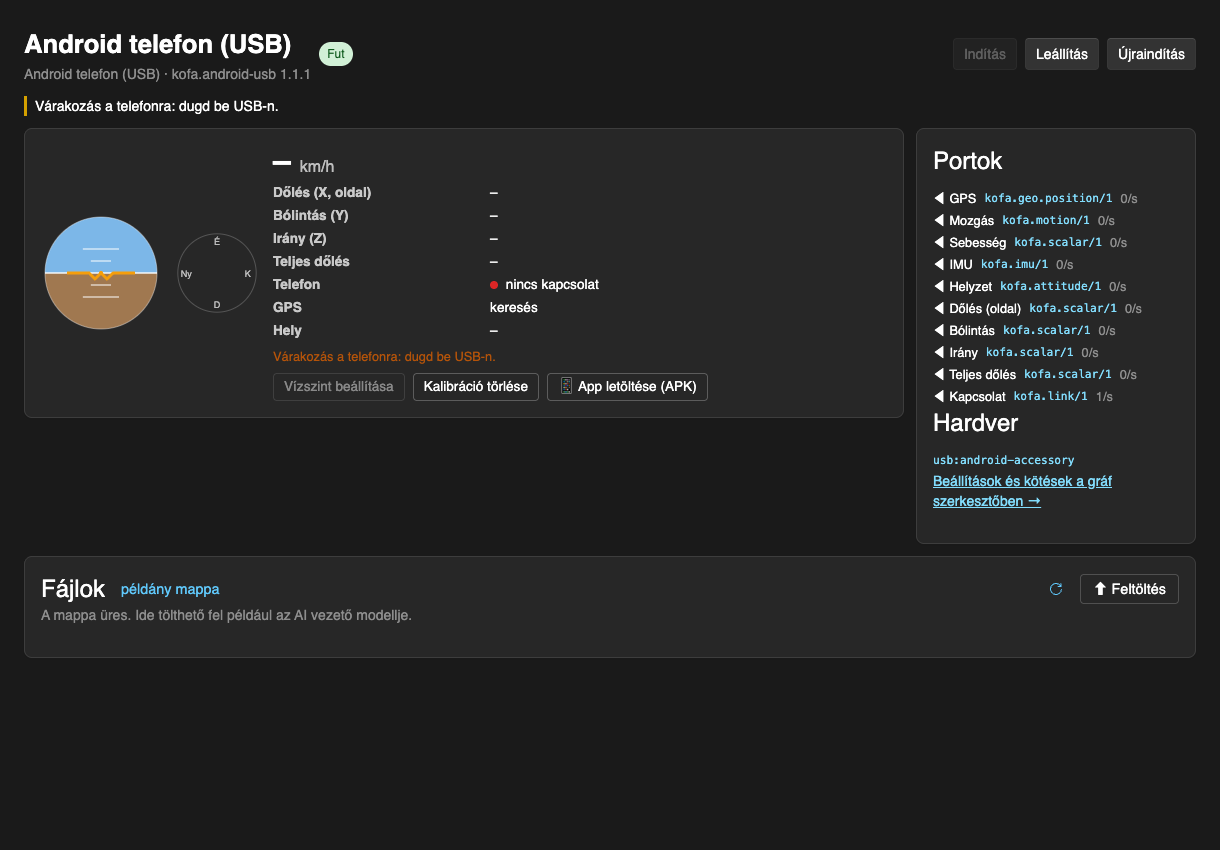The width and height of the screenshot is (1220, 850).
Task: Click the Fut running status badge
Action: [x=336, y=54]
